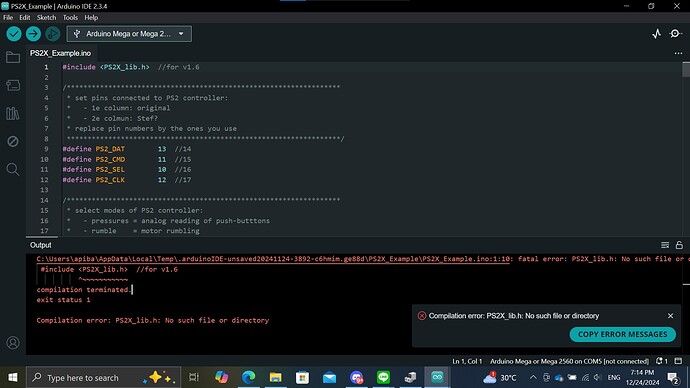Click the Arduino Mega on COM5 status text
This screenshot has width=690, height=388.
(x=569, y=361)
